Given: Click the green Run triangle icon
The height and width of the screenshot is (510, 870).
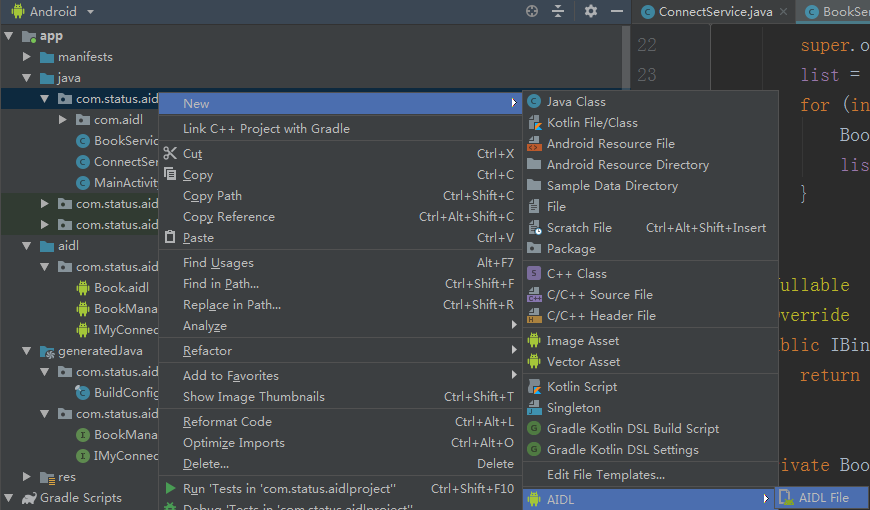Looking at the screenshot, I should click(170, 489).
